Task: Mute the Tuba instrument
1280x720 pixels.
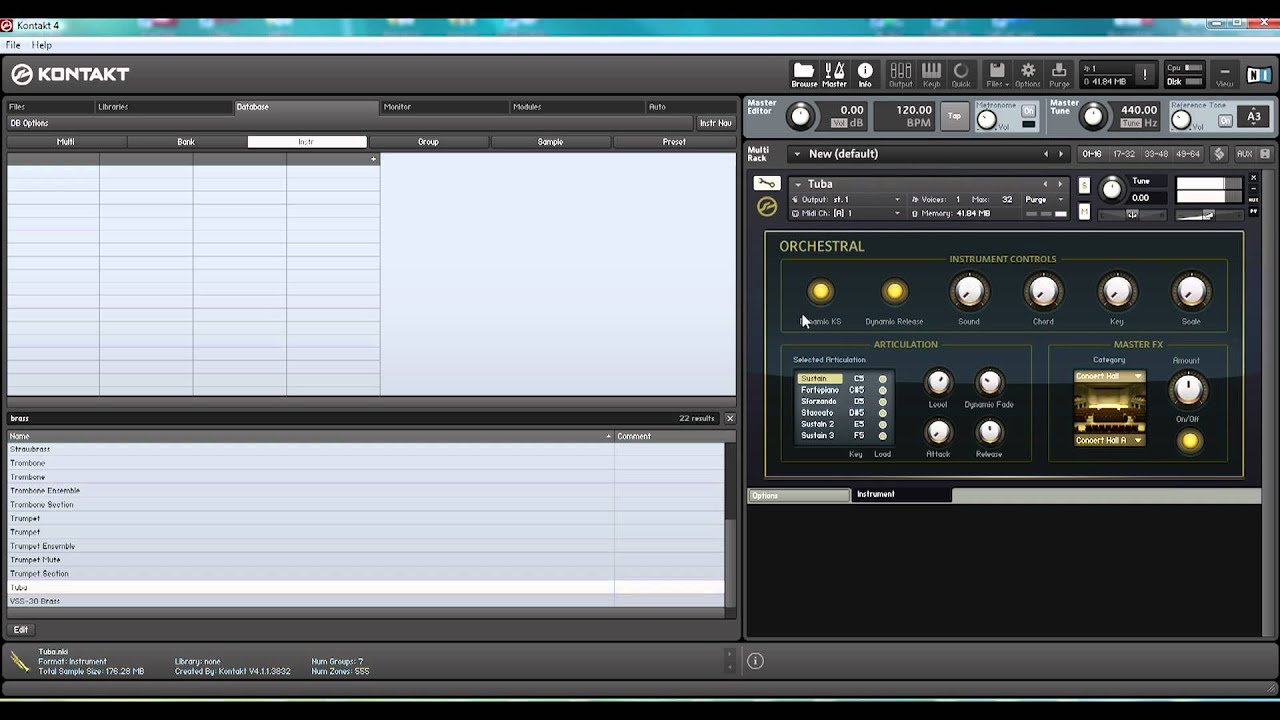Action: click(1084, 211)
